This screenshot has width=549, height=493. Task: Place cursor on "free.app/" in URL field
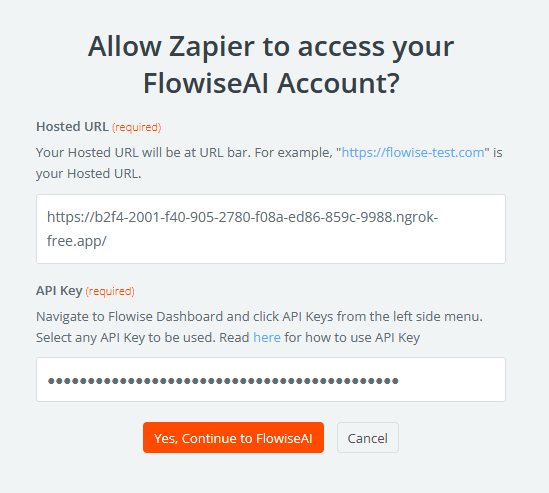pos(77,241)
